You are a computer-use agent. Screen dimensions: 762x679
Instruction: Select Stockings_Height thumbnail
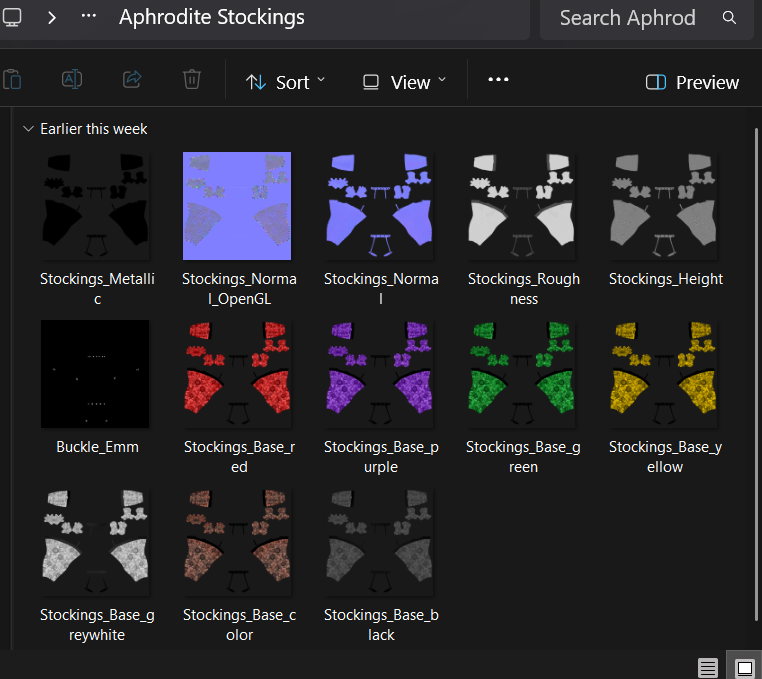tap(663, 206)
